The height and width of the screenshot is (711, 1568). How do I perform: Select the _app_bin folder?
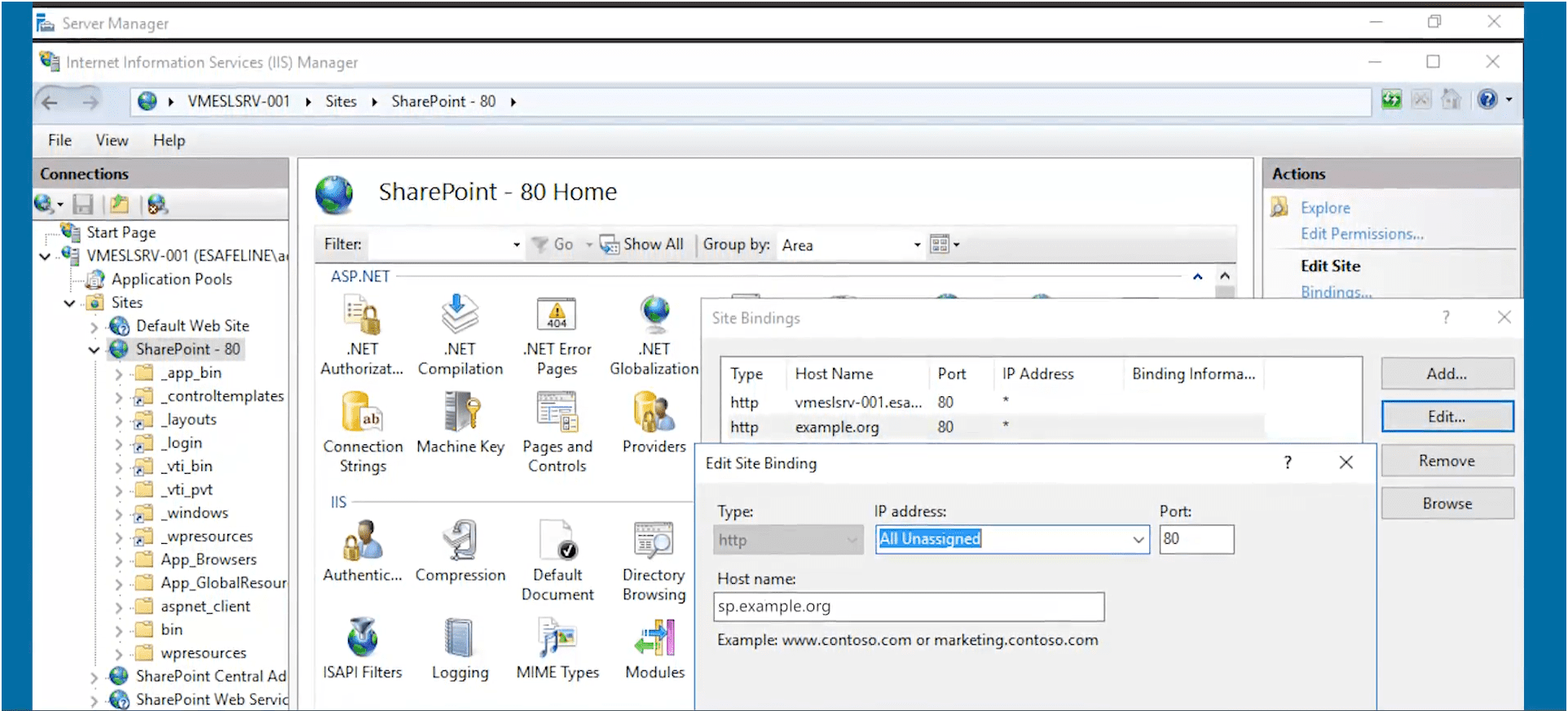pos(191,373)
